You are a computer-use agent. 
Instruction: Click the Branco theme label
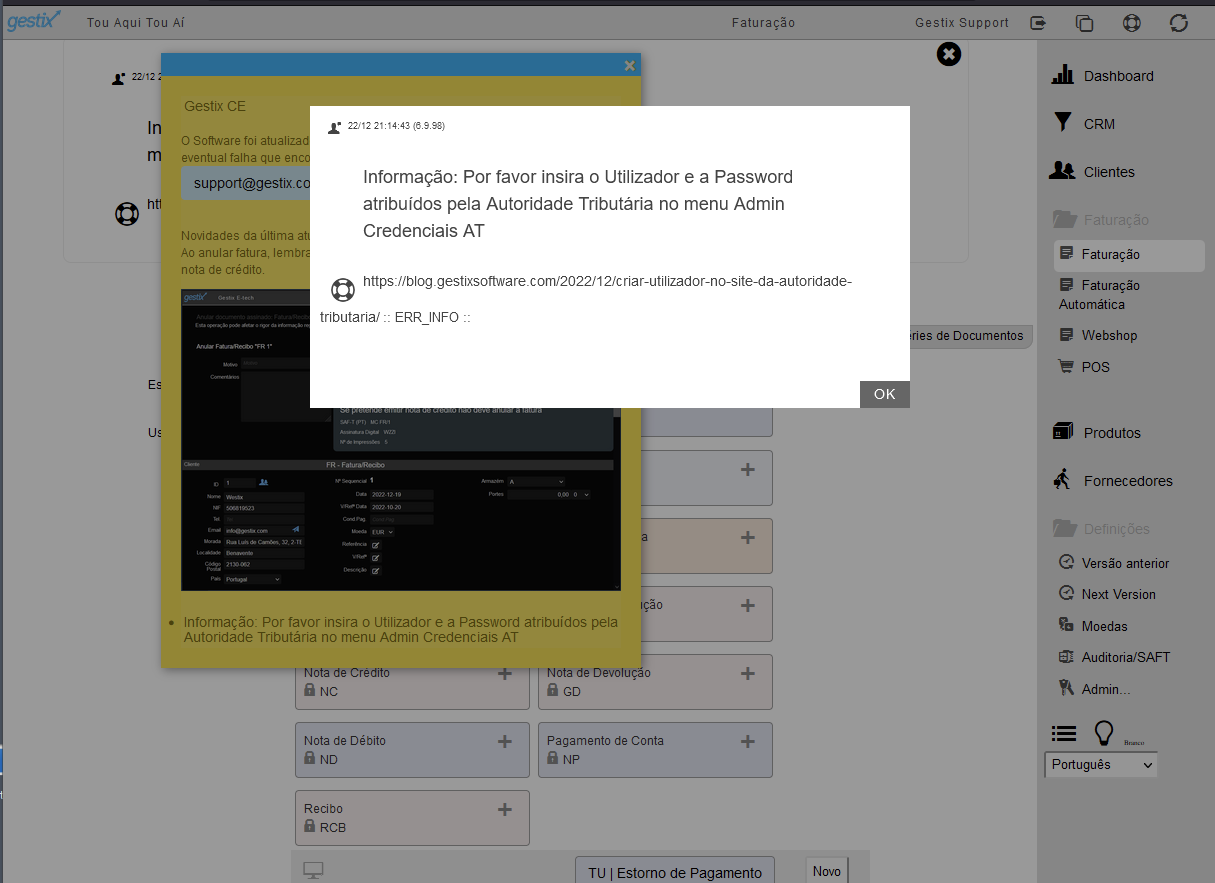click(1133, 743)
